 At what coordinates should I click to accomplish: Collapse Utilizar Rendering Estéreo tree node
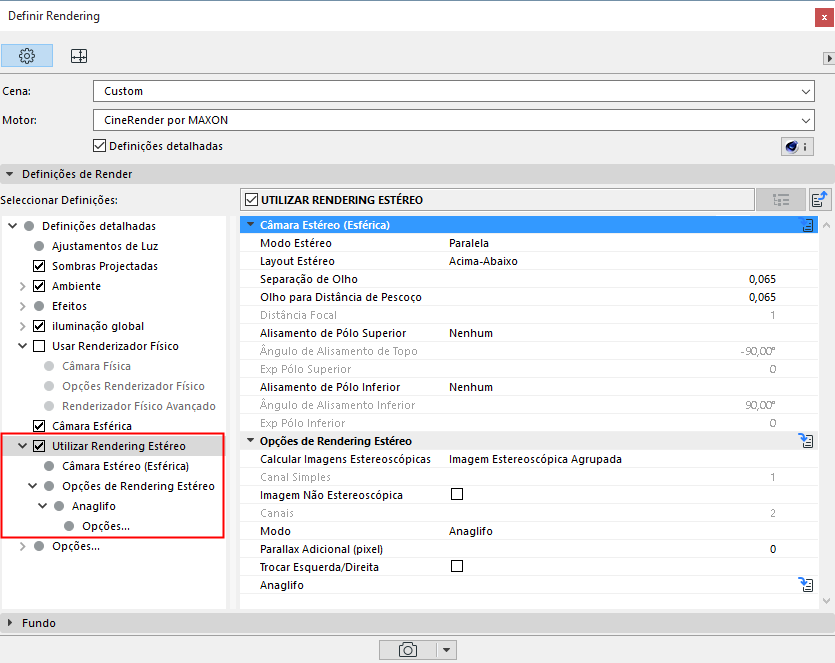click(22, 446)
